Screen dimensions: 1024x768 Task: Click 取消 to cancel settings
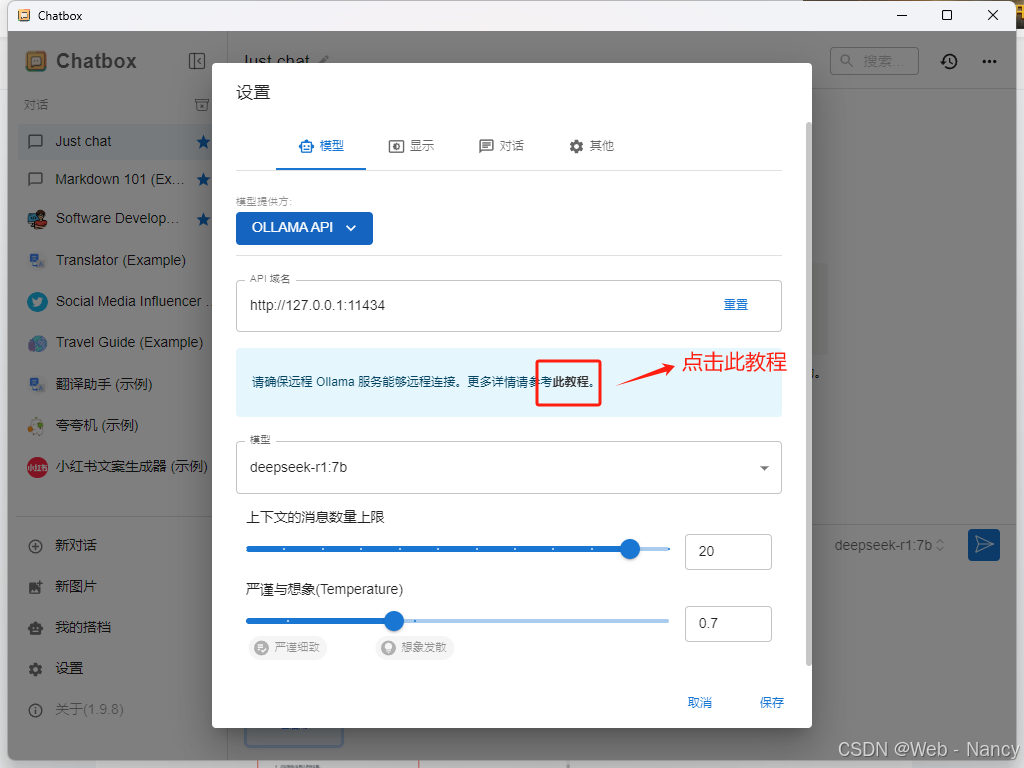[699, 703]
